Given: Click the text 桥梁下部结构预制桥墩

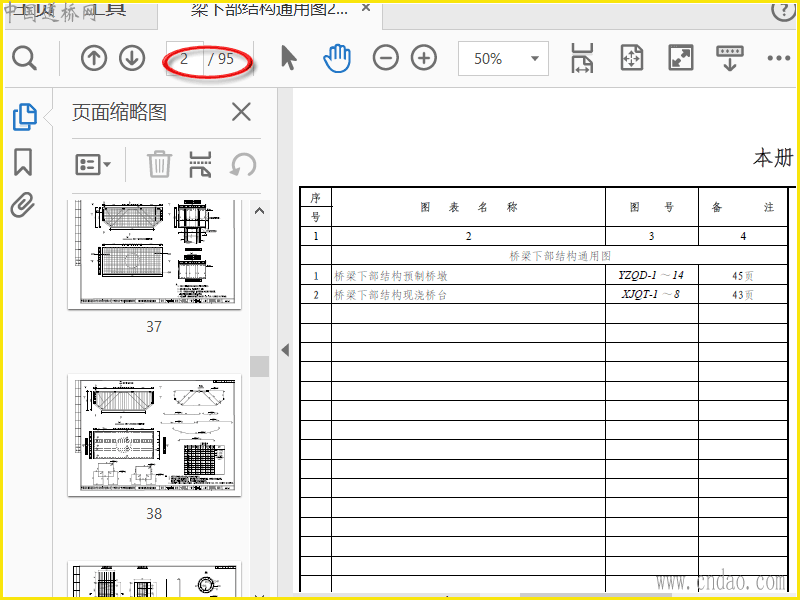Looking at the screenshot, I should (x=391, y=276).
